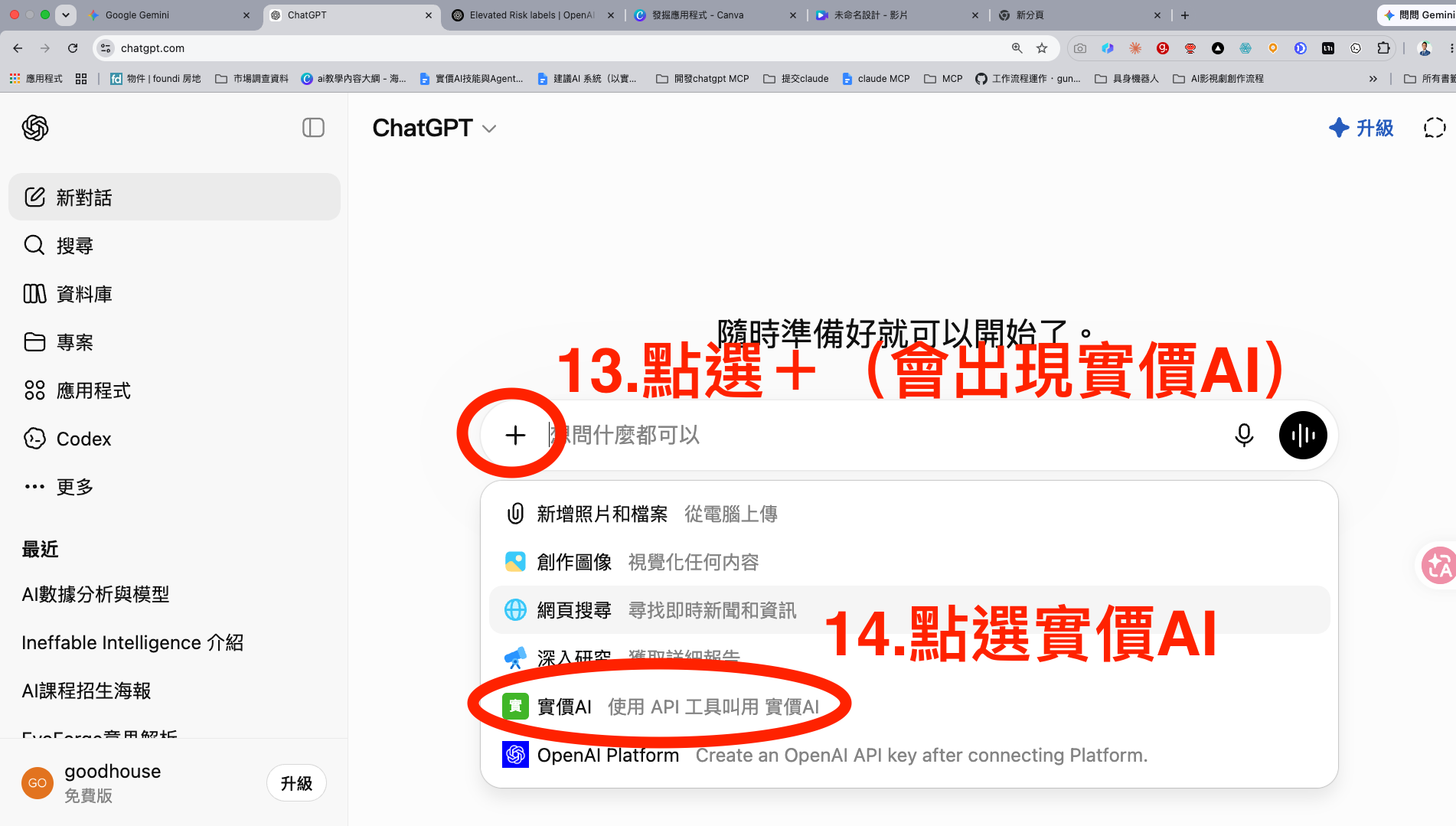This screenshot has height=826, width=1456.
Task: Open the Chrome profile avatar
Action: [x=1425, y=47]
